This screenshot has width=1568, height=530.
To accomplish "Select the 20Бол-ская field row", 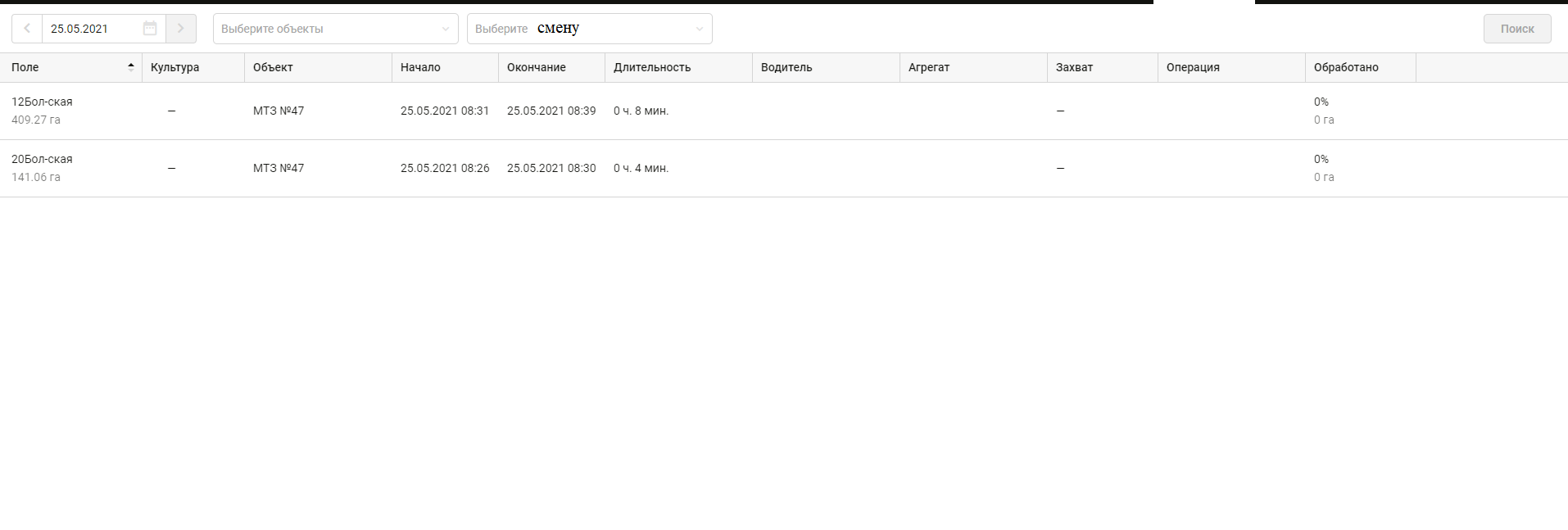I will click(x=42, y=160).
